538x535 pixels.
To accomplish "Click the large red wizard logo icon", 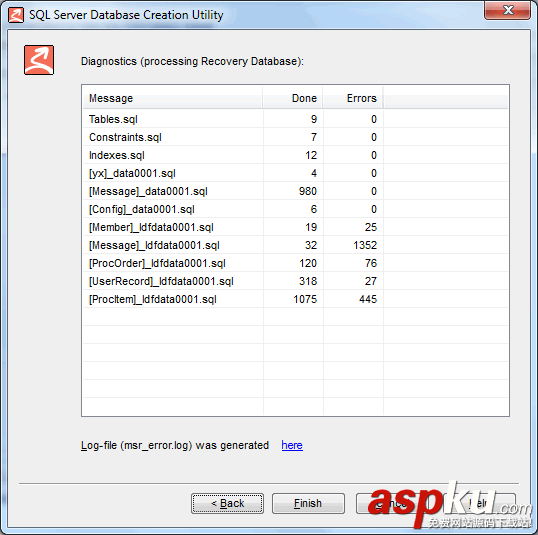I will click(x=39, y=60).
